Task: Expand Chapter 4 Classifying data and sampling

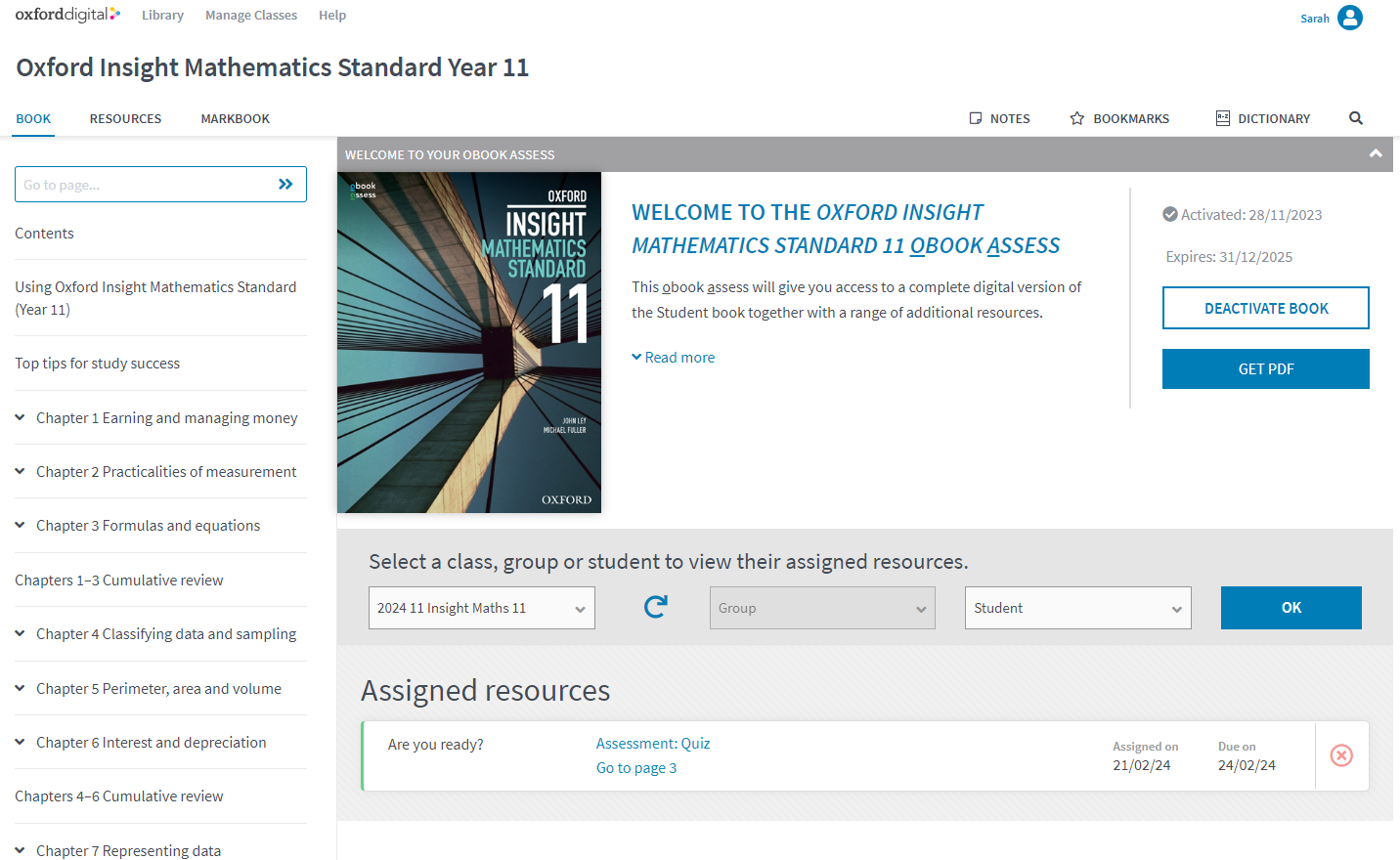Action: tap(20, 633)
